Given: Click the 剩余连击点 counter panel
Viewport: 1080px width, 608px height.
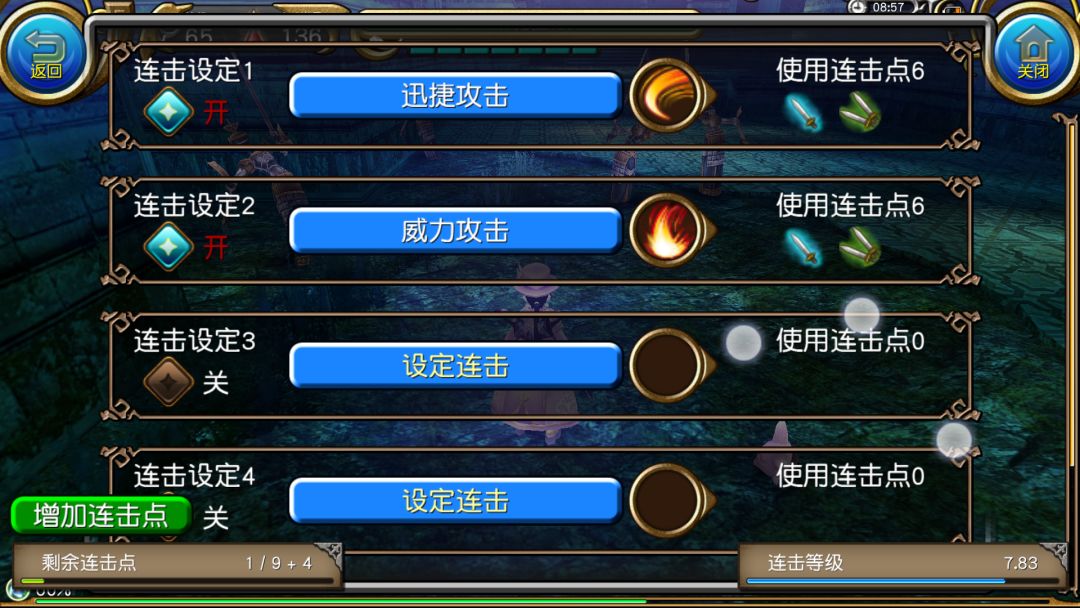Looking at the screenshot, I should tap(178, 566).
